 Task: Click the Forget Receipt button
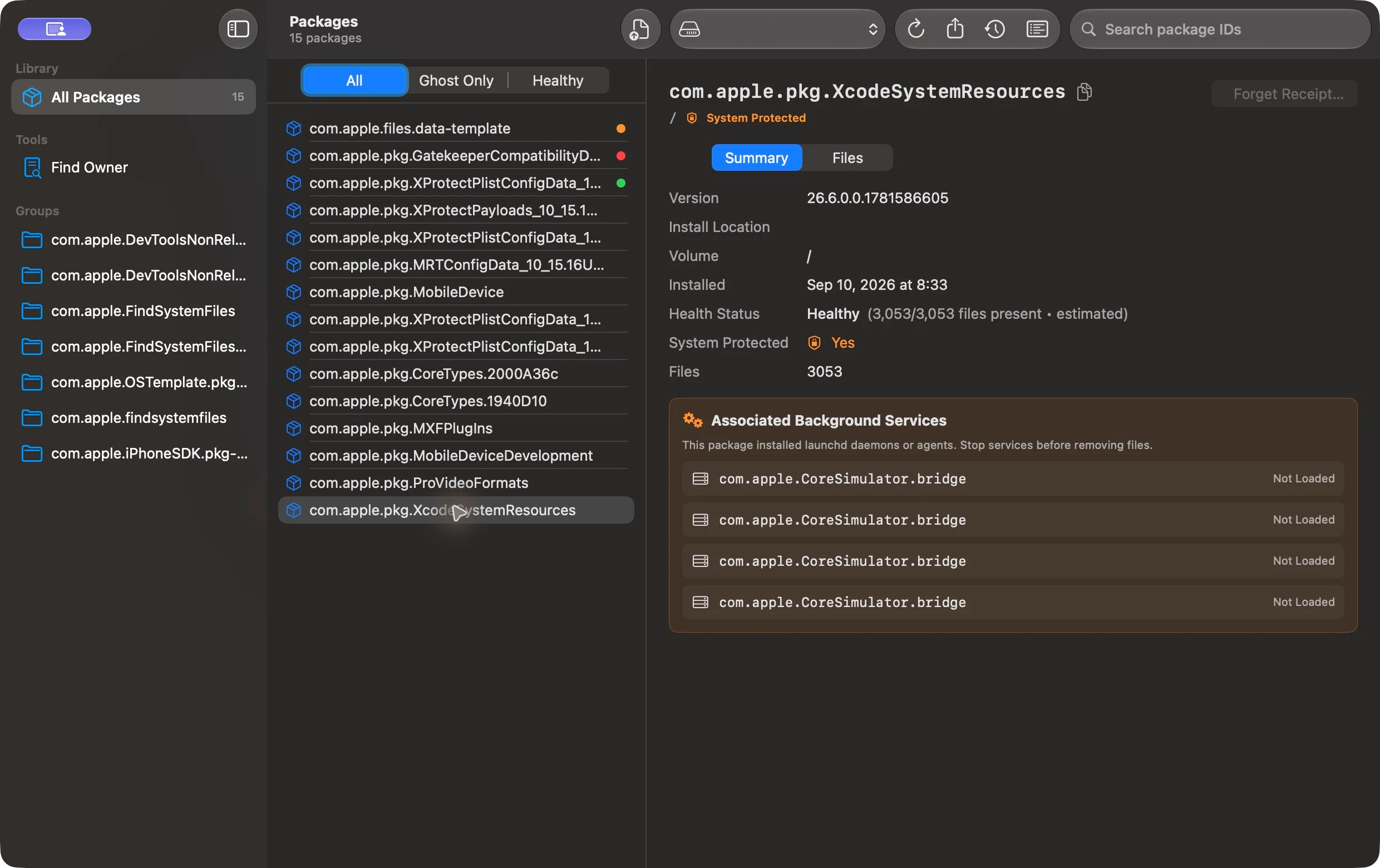click(x=1284, y=93)
